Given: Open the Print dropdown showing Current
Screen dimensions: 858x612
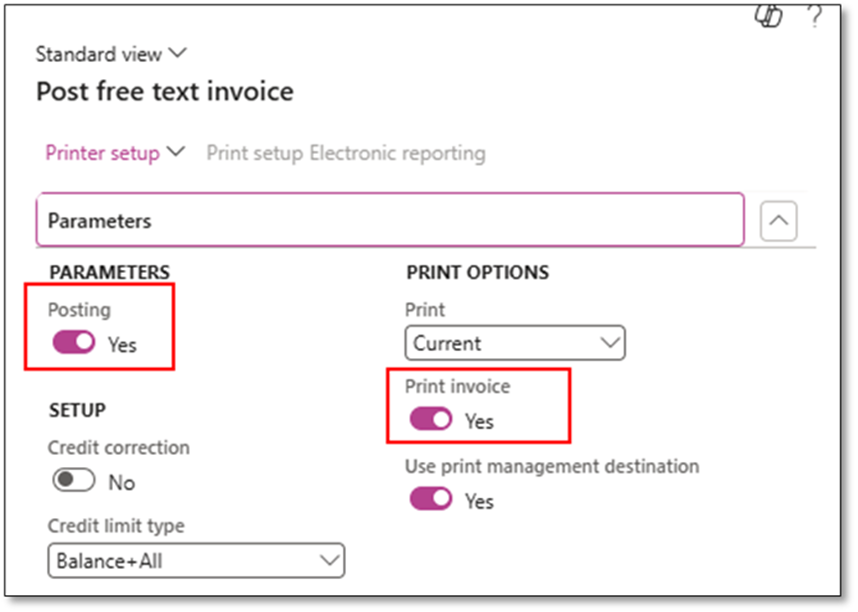Looking at the screenshot, I should [x=515, y=343].
